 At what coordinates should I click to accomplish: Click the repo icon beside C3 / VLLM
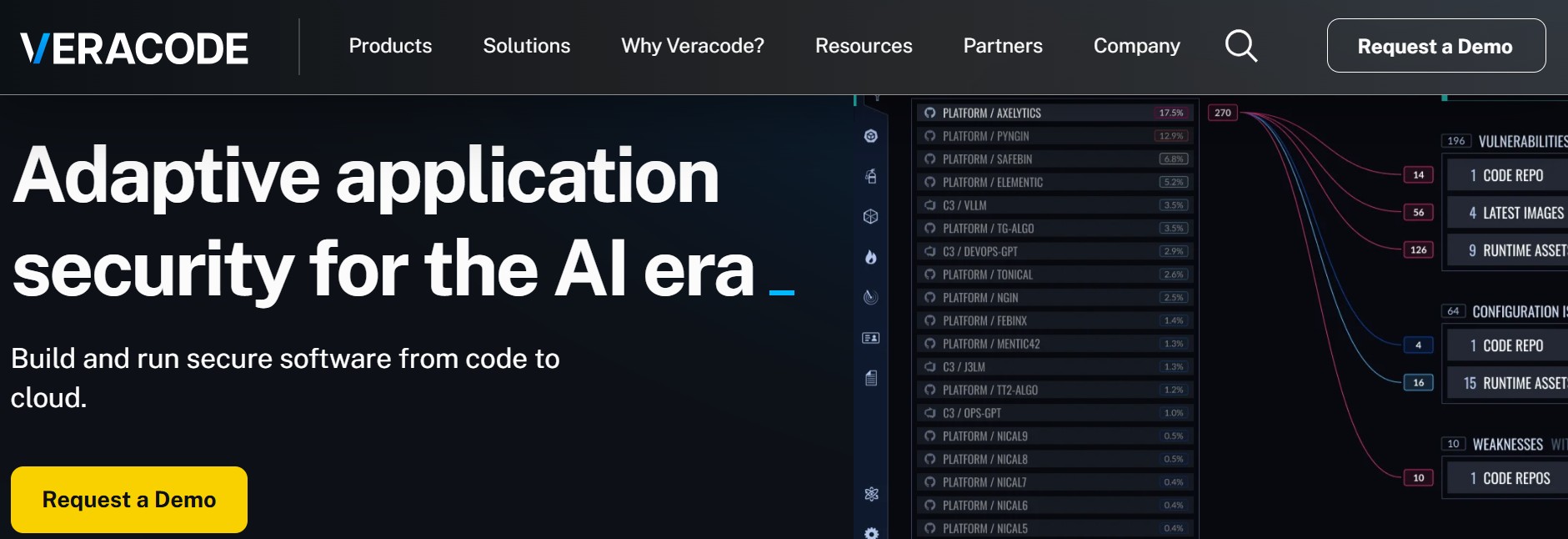pos(930,205)
